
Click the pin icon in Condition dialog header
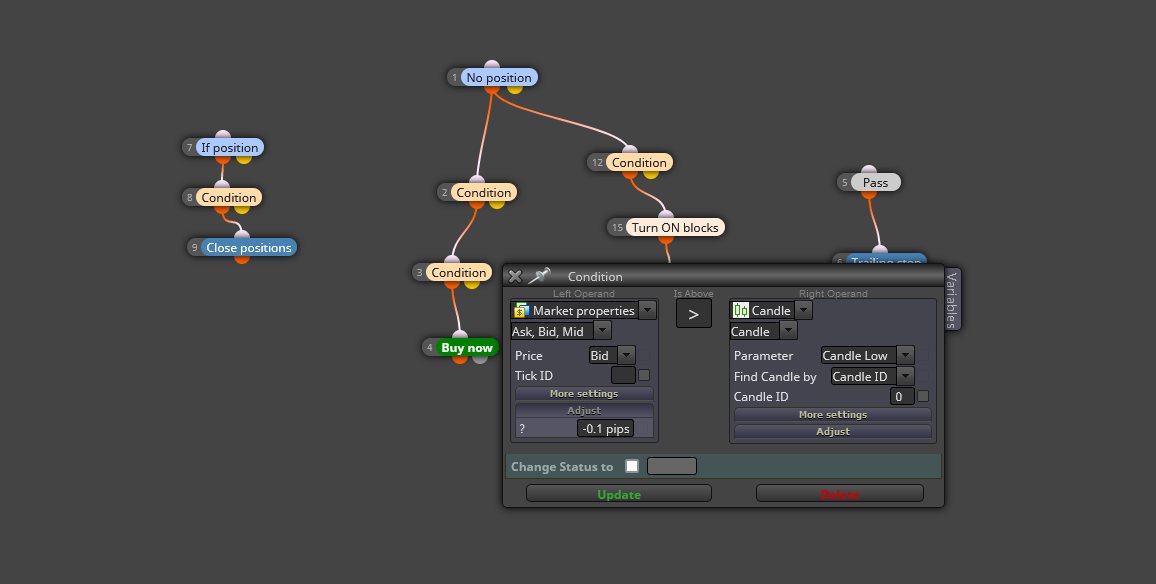(540, 277)
